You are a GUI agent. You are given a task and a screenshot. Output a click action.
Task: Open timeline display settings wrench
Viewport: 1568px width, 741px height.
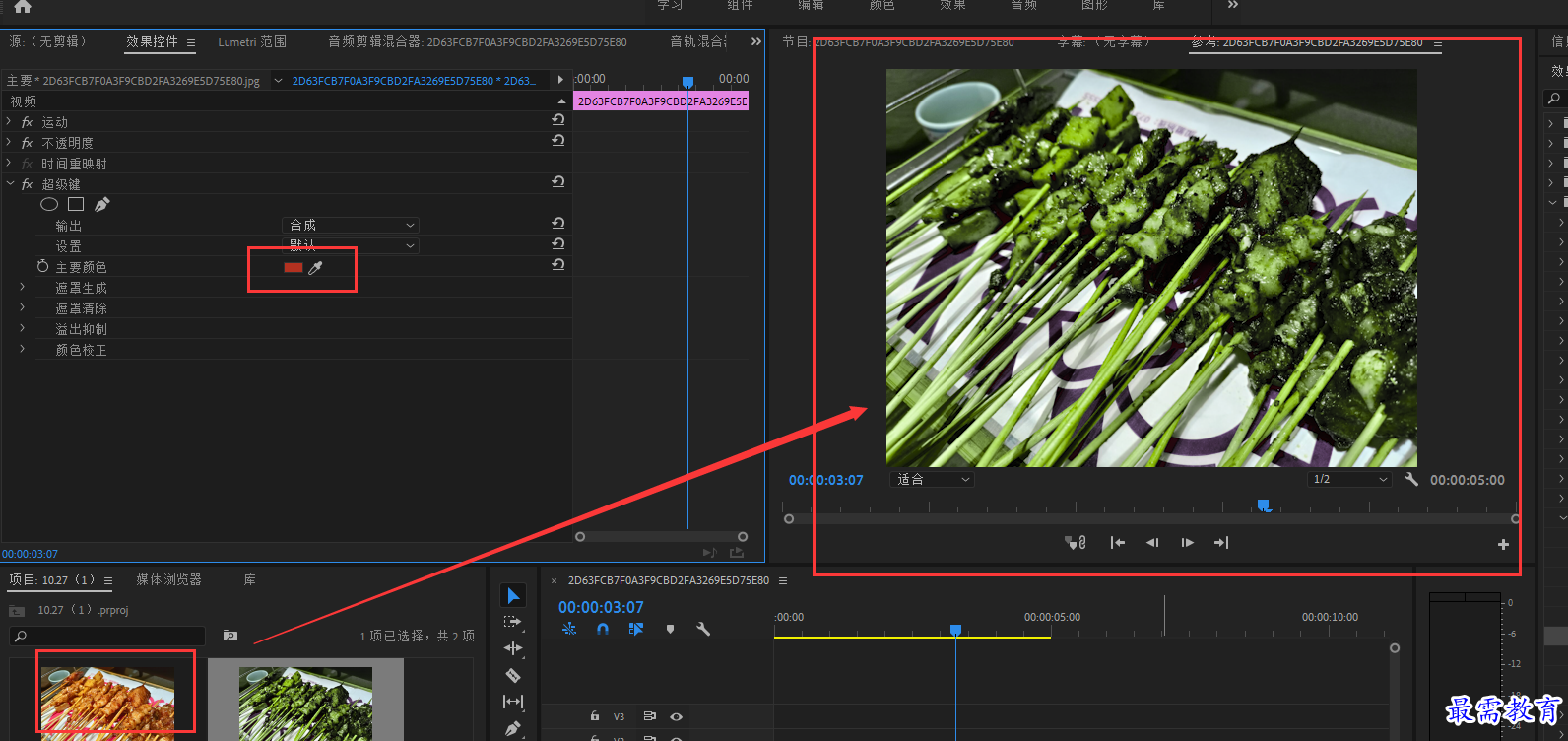[703, 629]
